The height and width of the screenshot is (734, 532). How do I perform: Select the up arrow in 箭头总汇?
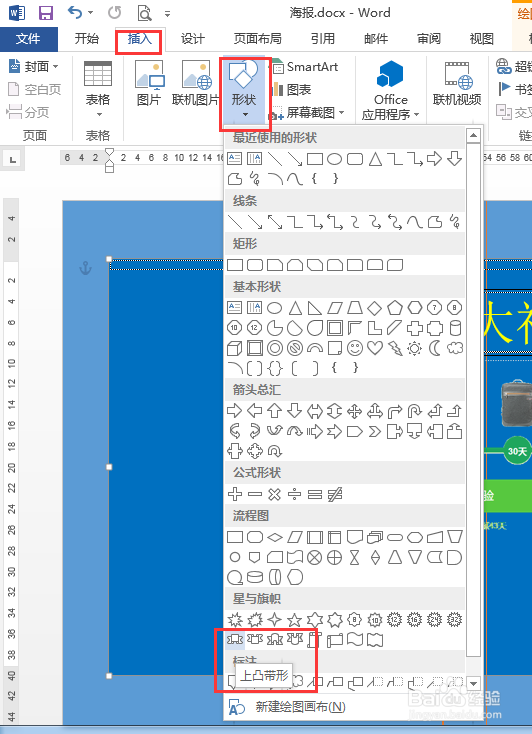point(275,411)
